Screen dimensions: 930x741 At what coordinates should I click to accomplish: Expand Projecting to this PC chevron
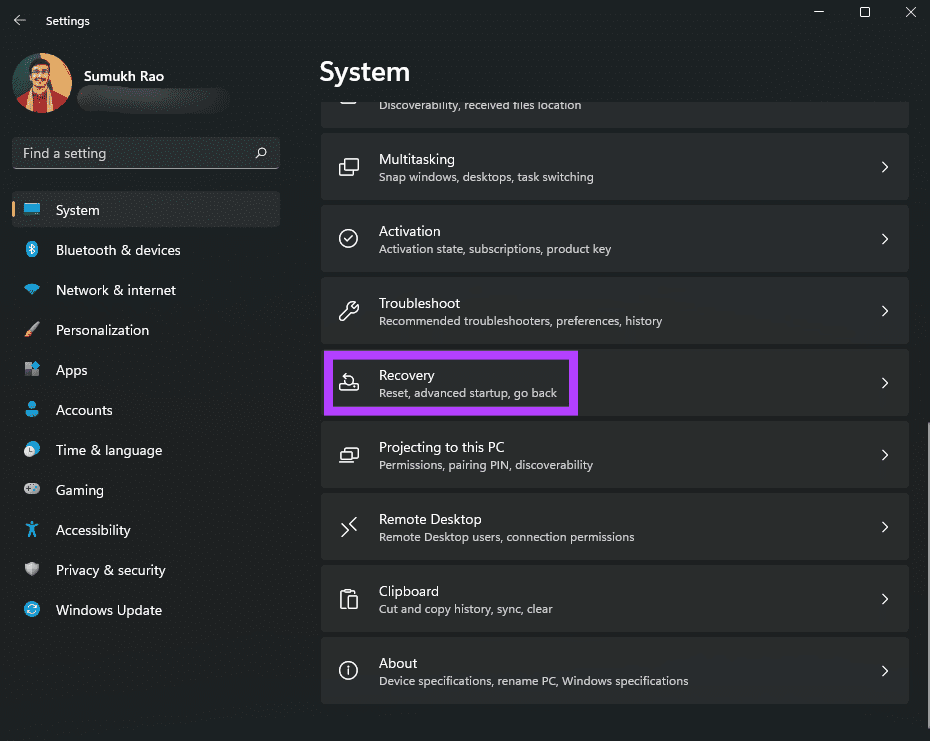[x=884, y=455]
